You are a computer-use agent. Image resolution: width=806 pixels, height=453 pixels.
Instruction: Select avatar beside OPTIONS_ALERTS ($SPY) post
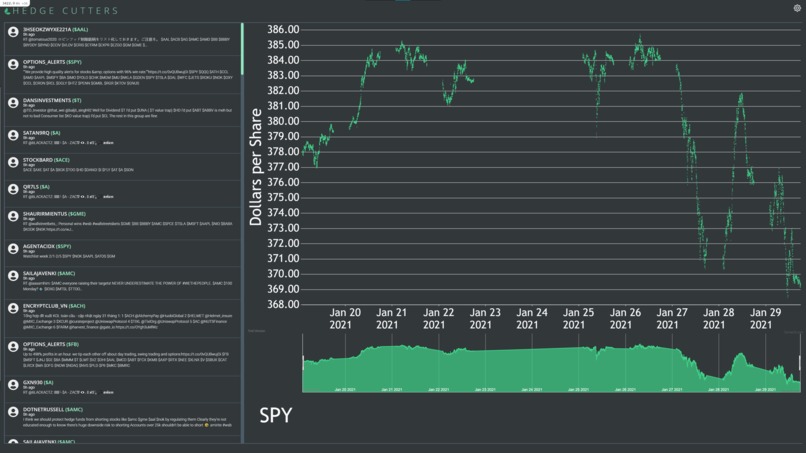pyautogui.click(x=13, y=64)
